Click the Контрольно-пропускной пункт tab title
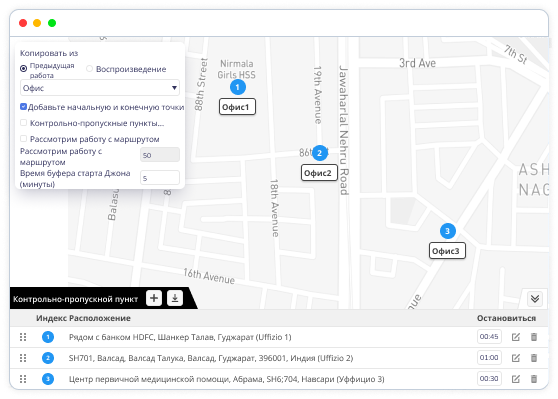The width and height of the screenshot is (558, 399). [75, 299]
